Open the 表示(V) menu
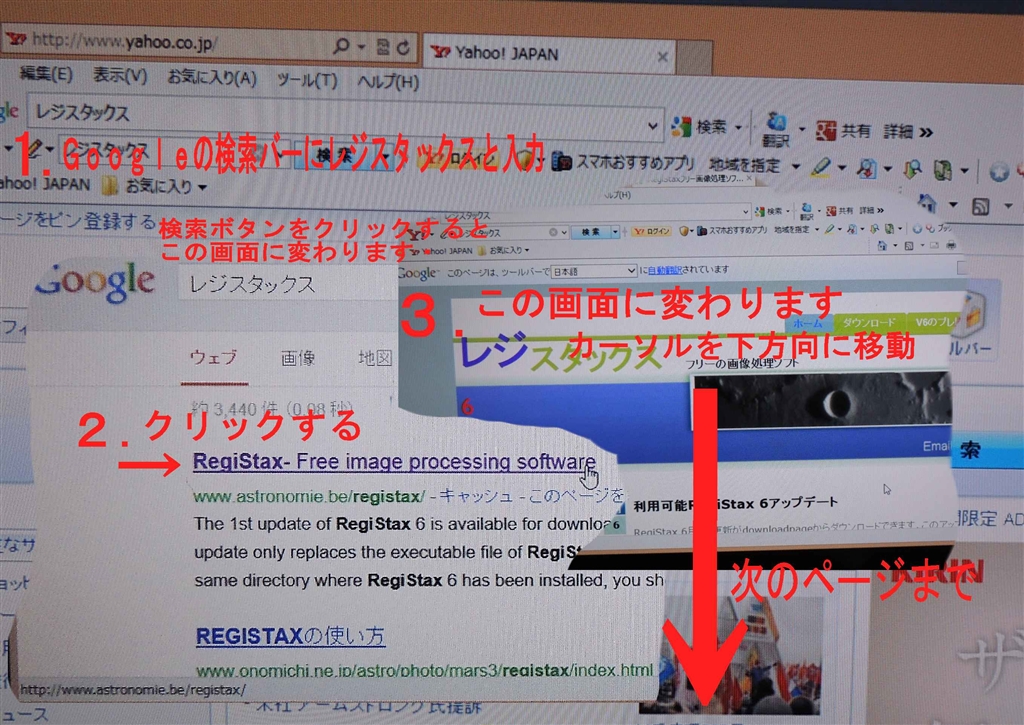 pos(120,76)
